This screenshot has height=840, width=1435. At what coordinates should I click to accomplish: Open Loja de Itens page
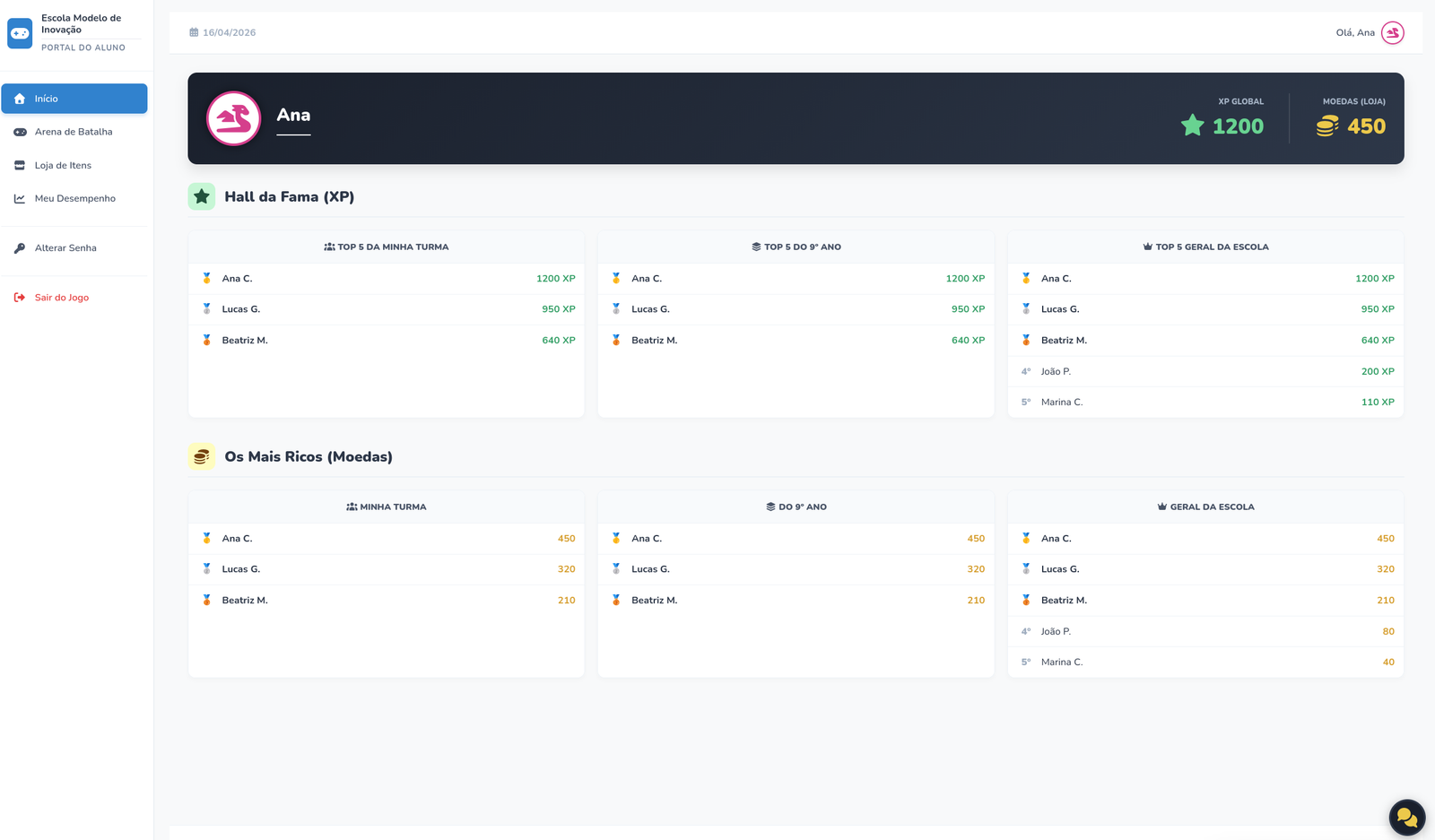pos(63,165)
